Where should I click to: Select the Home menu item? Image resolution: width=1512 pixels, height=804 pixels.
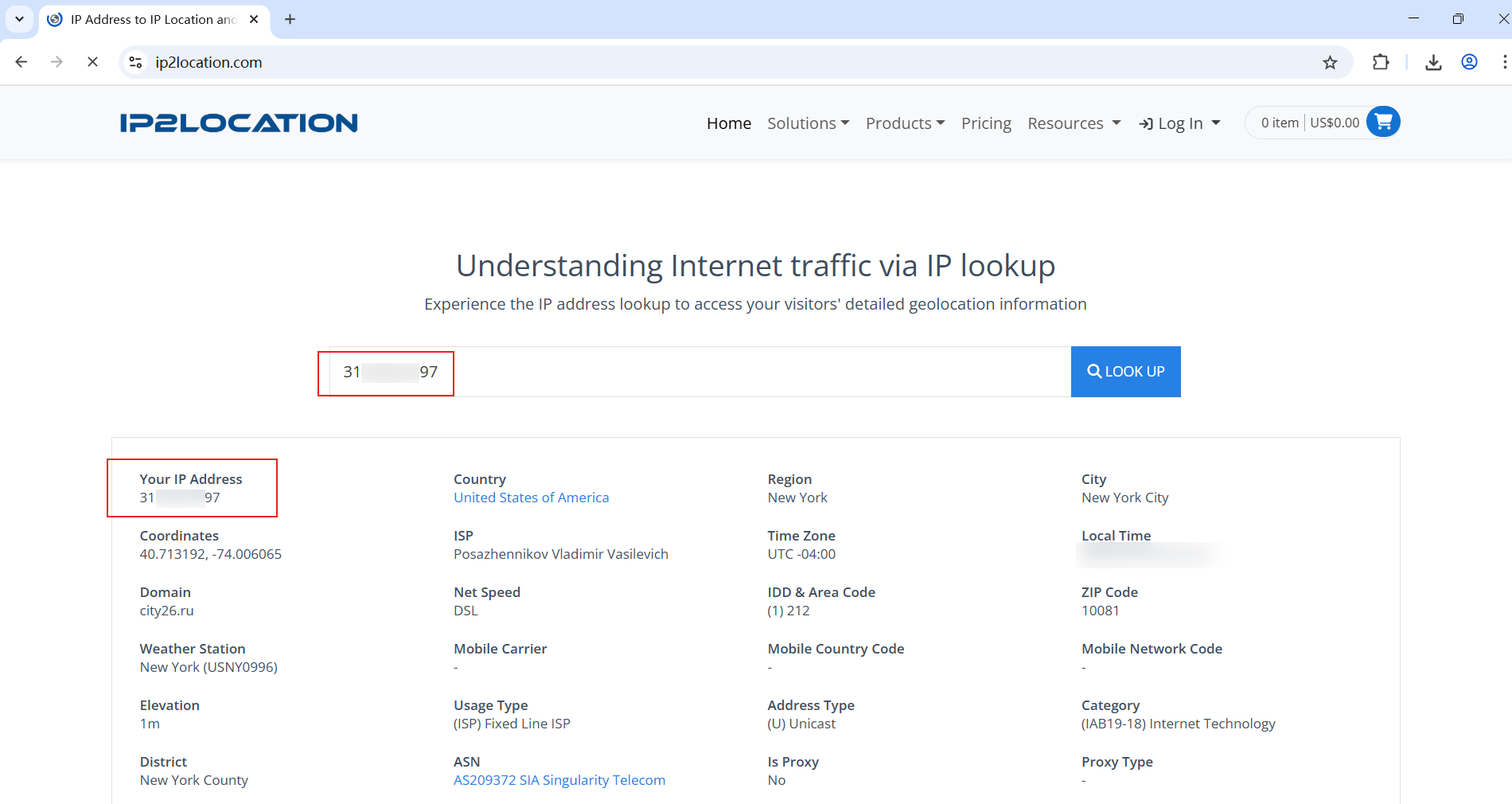click(x=728, y=123)
